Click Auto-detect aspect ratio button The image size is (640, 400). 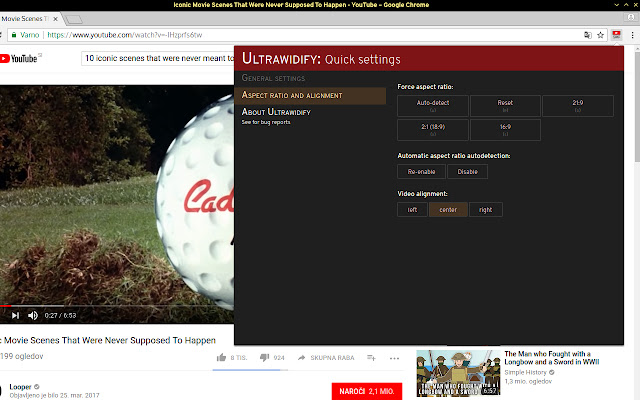[433, 106]
